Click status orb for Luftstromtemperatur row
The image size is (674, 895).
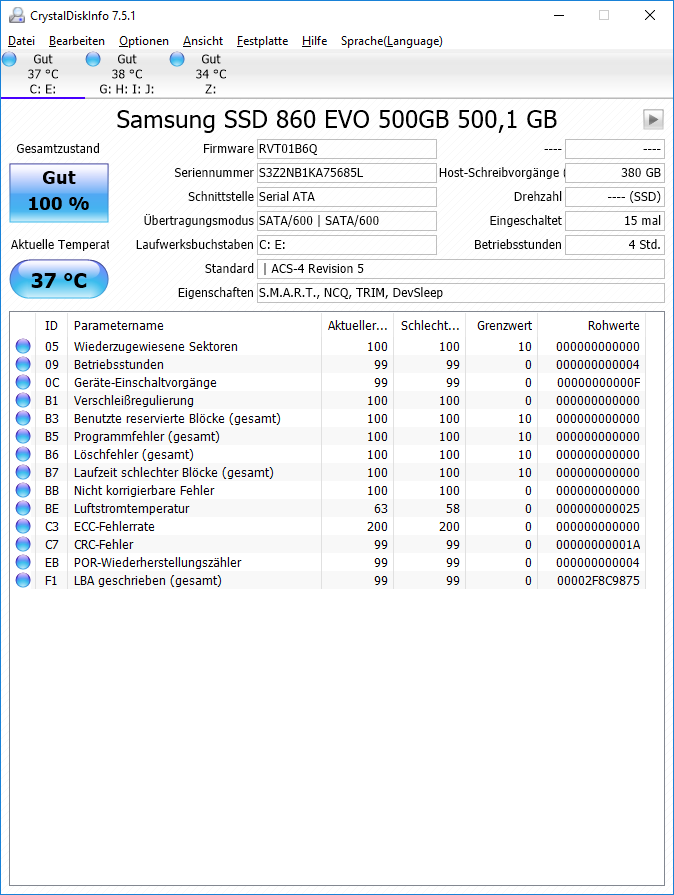[x=23, y=508]
